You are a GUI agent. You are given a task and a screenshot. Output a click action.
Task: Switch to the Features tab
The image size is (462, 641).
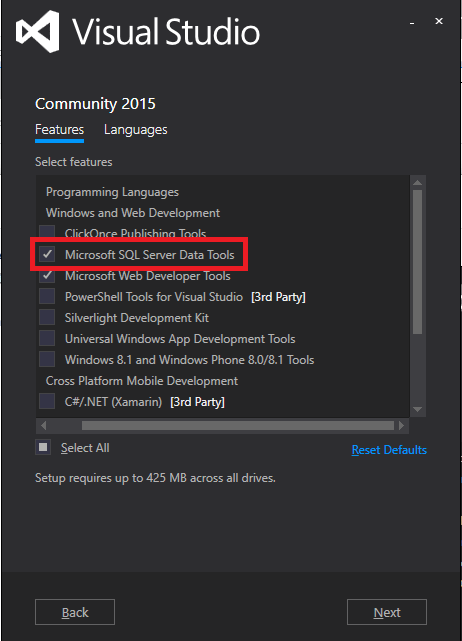[59, 130]
